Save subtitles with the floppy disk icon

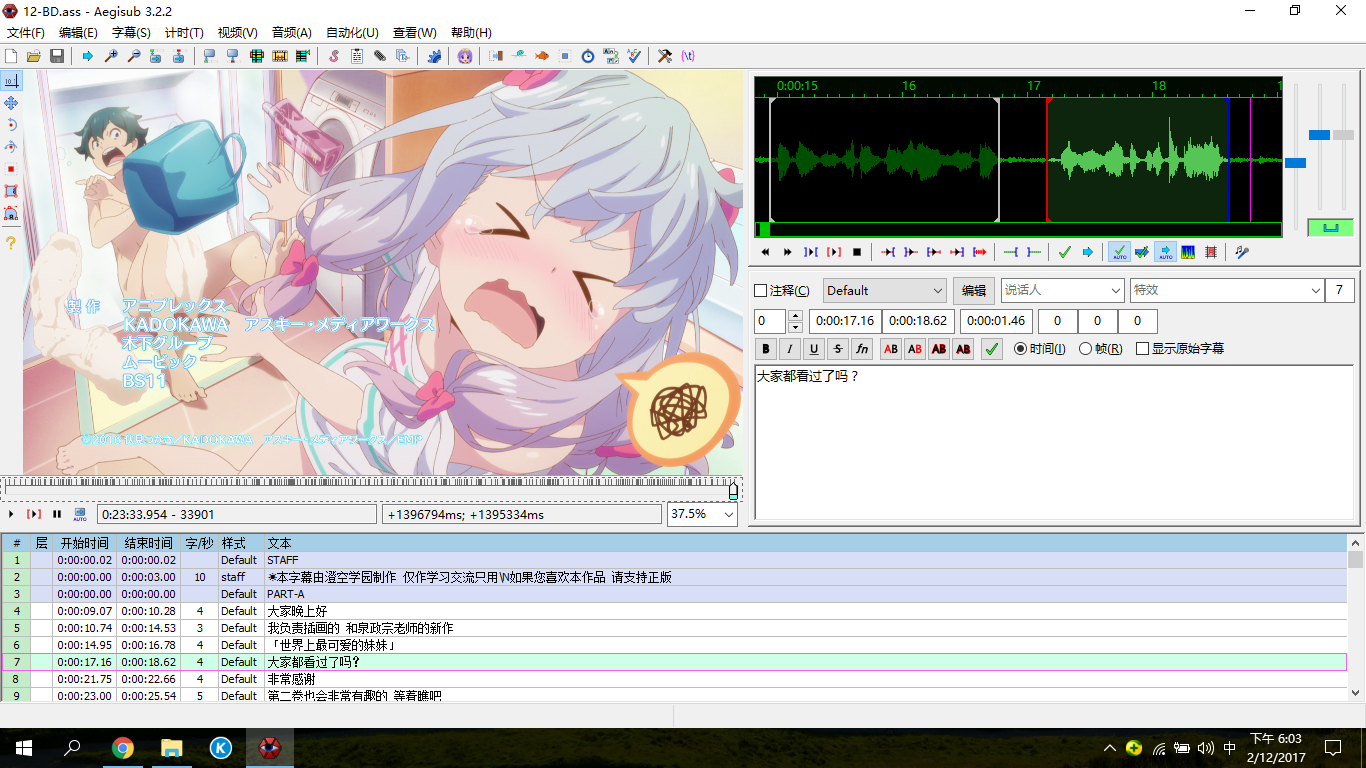click(57, 56)
